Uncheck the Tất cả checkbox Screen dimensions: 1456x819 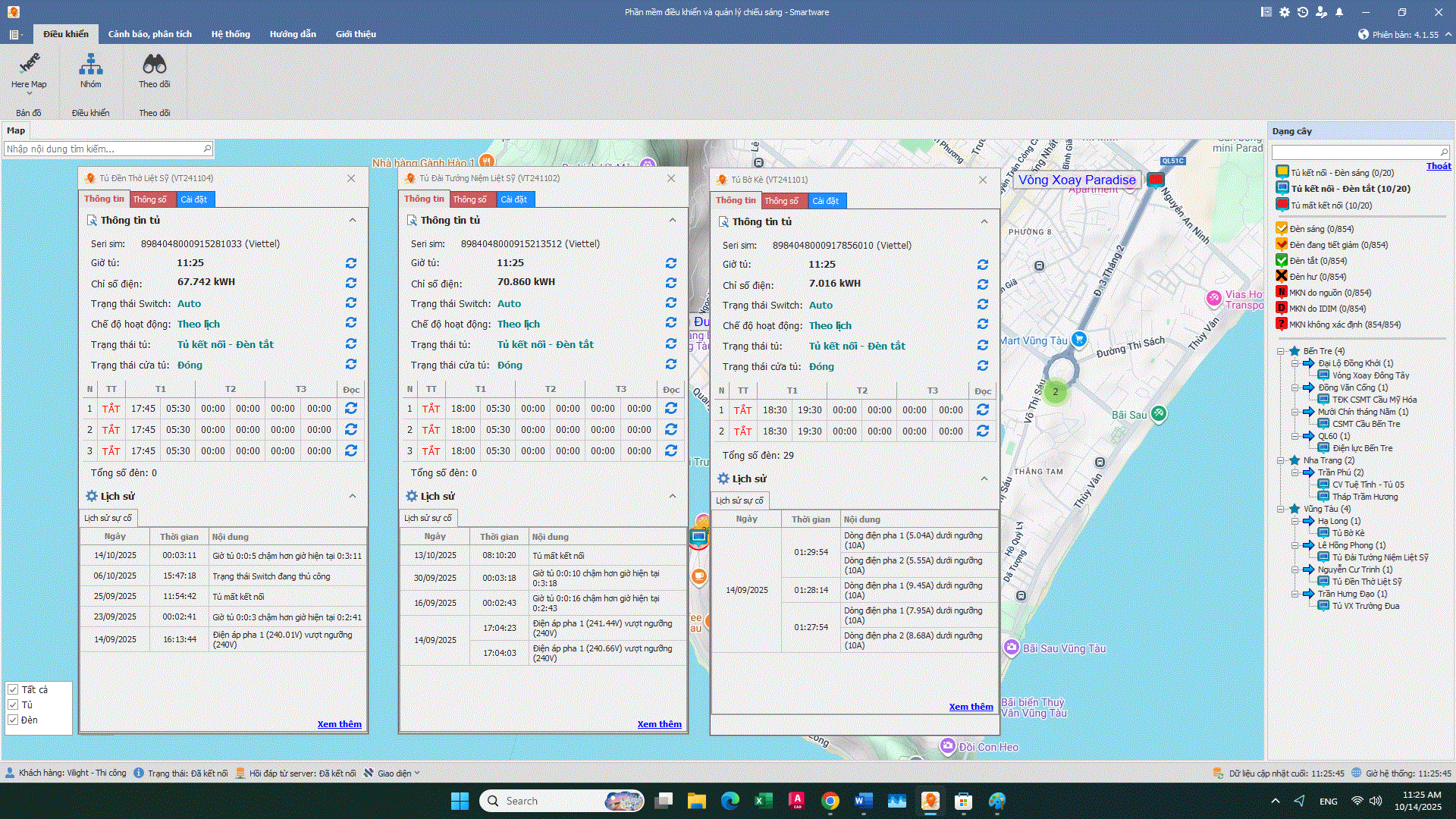[x=13, y=689]
